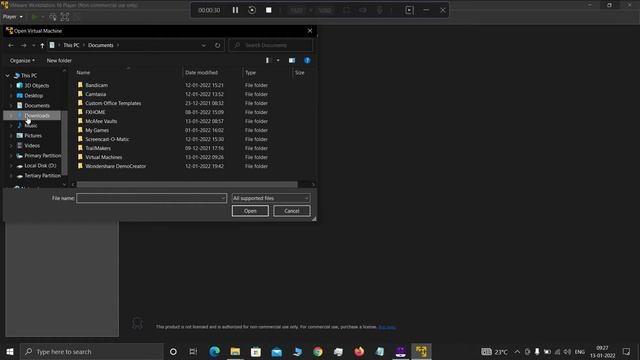This screenshot has height=360, width=640.
Task: Click the Open button
Action: [250, 211]
